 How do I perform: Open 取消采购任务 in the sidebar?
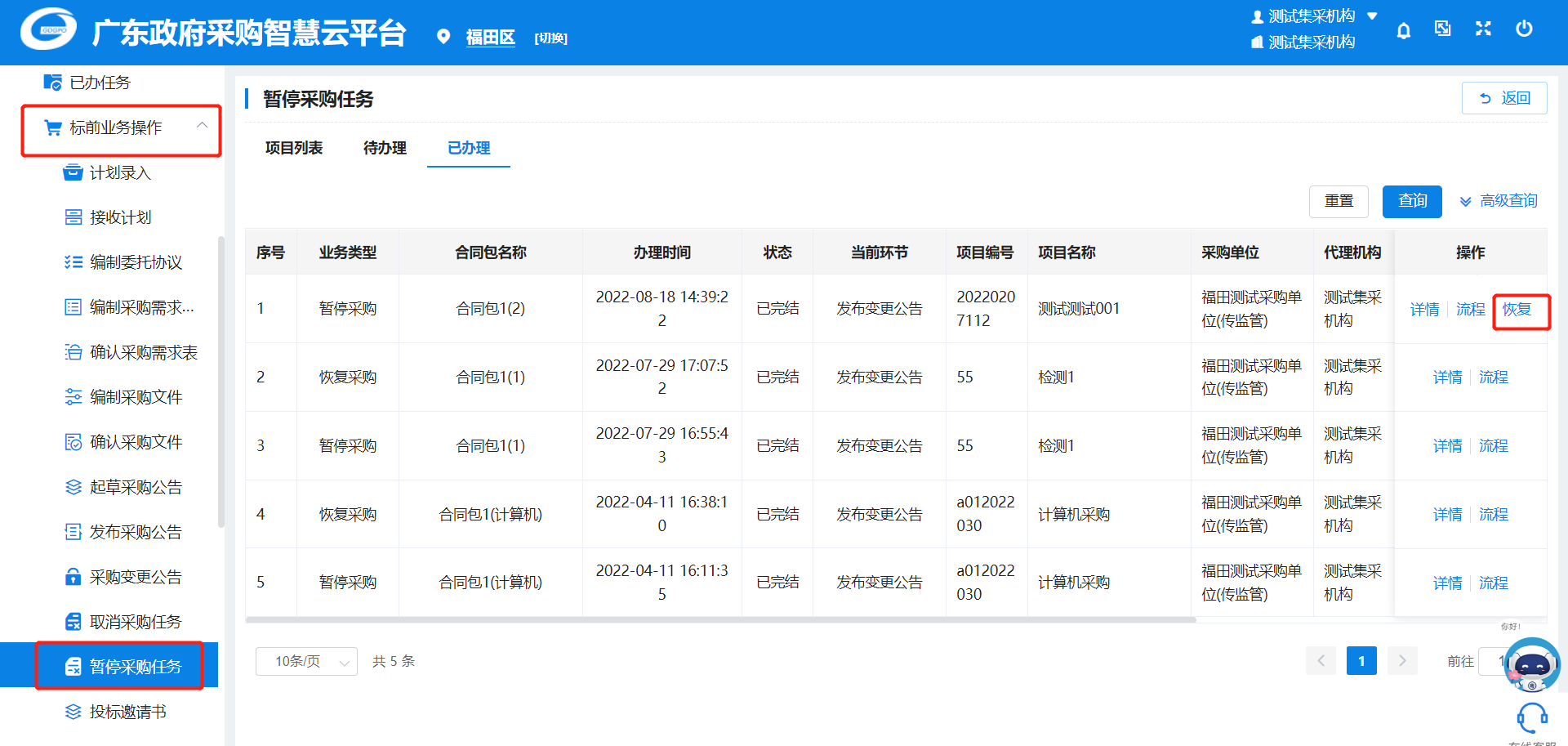[135, 622]
